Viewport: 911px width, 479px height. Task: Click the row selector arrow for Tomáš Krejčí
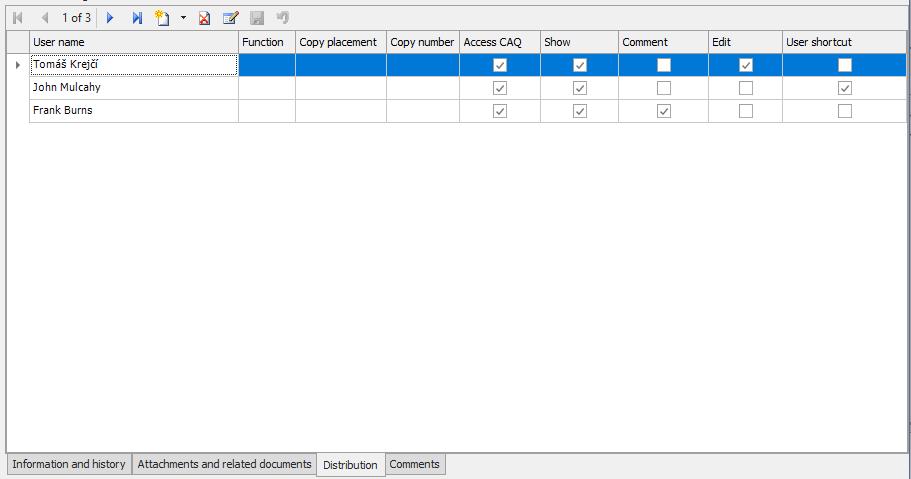pos(18,65)
